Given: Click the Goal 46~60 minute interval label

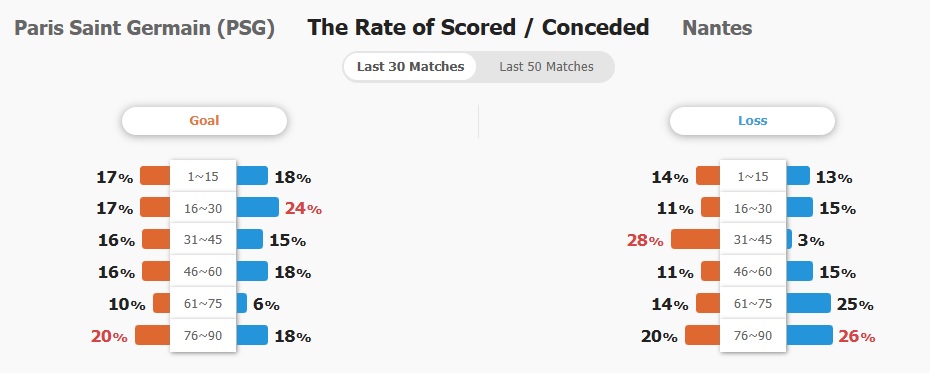Looking at the screenshot, I should [x=203, y=272].
